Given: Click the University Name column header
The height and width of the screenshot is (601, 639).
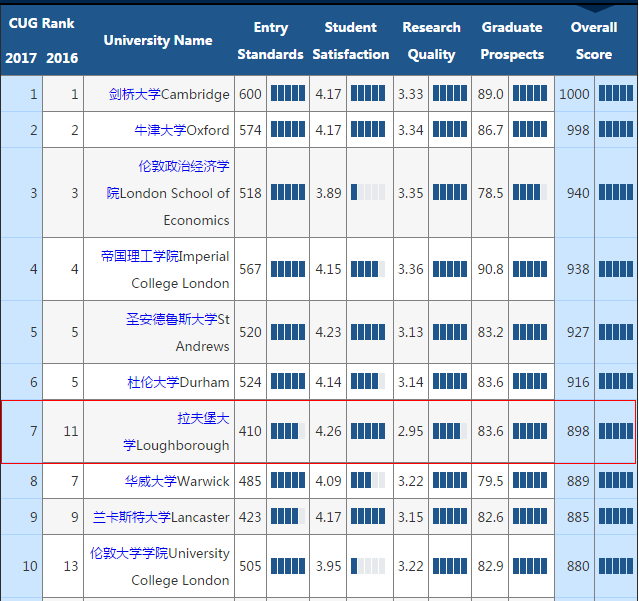Looking at the screenshot, I should (158, 40).
